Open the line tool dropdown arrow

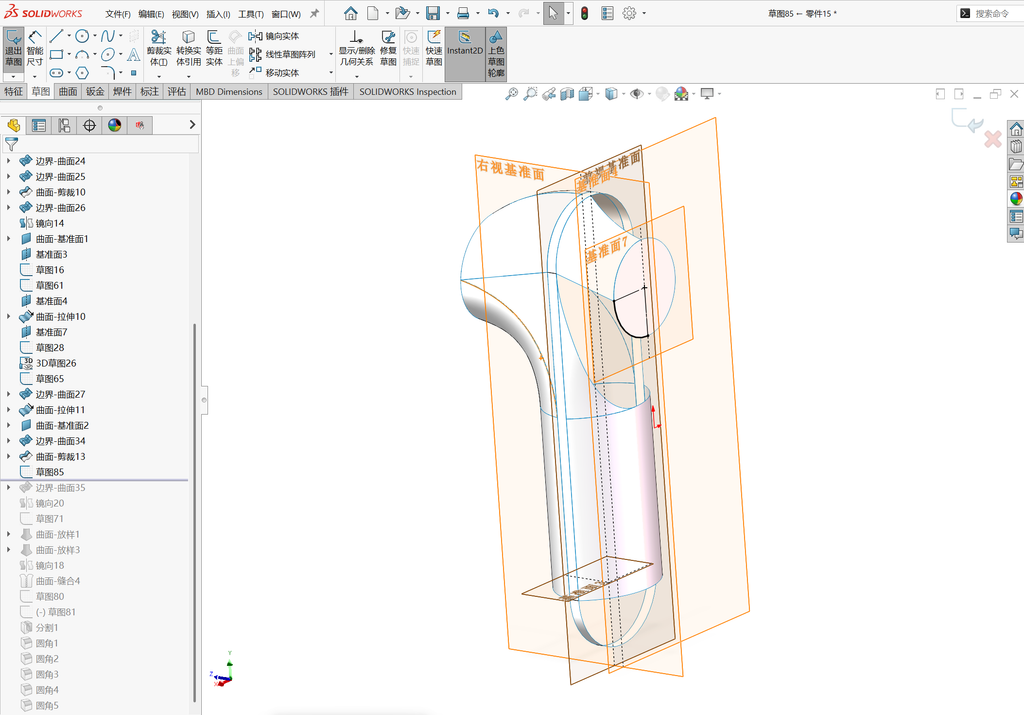point(69,36)
